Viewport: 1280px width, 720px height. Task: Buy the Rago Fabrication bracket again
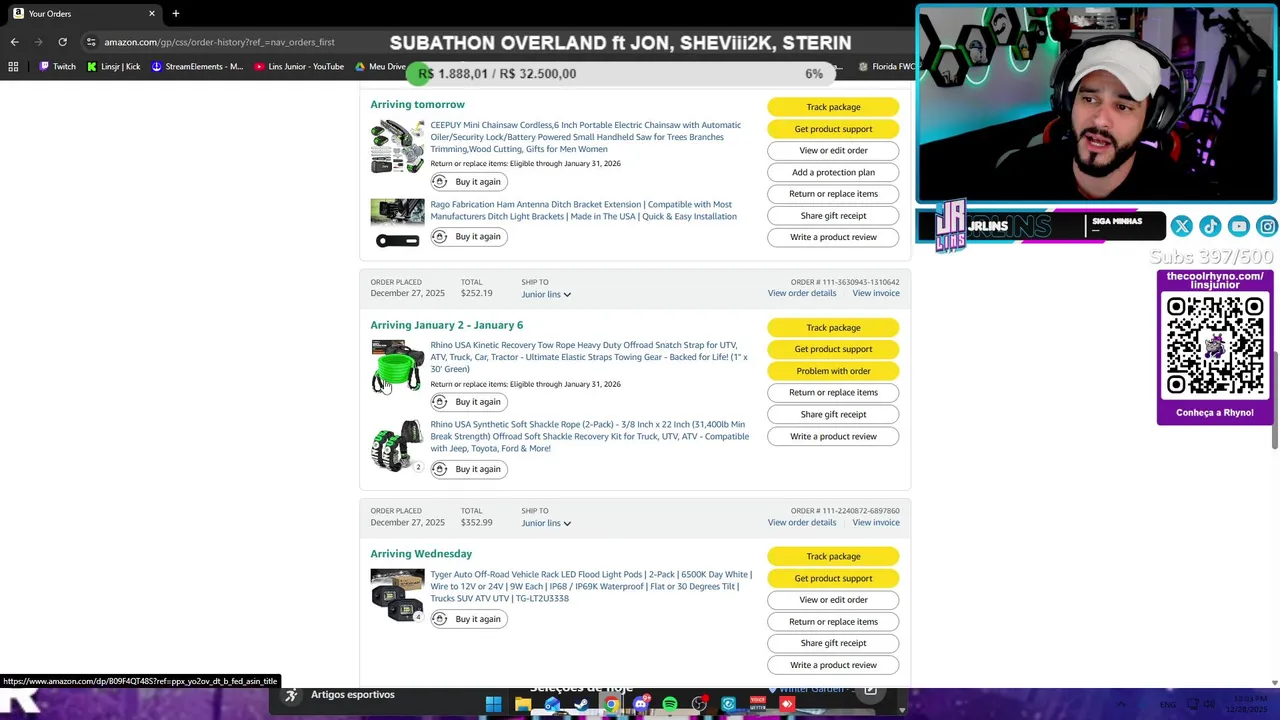click(x=469, y=237)
